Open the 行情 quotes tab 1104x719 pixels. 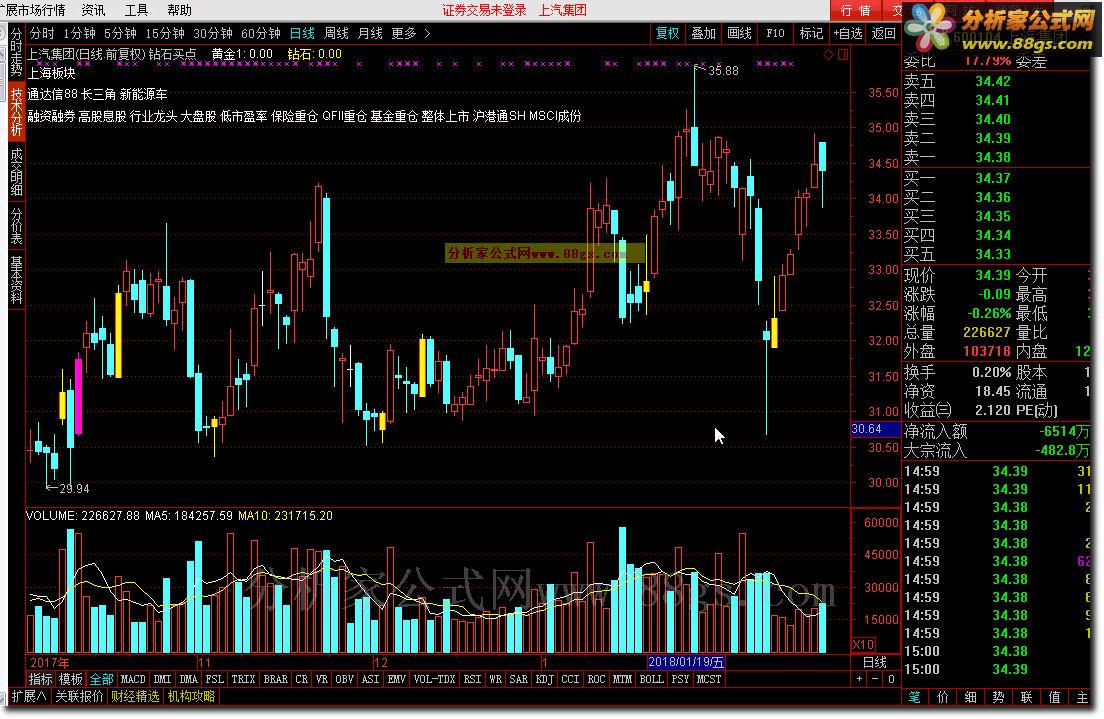(855, 10)
